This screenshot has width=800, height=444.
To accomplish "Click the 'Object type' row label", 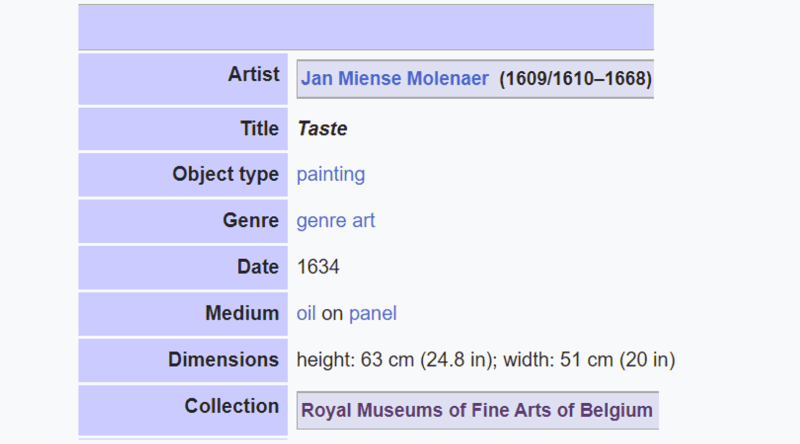I will pos(226,175).
